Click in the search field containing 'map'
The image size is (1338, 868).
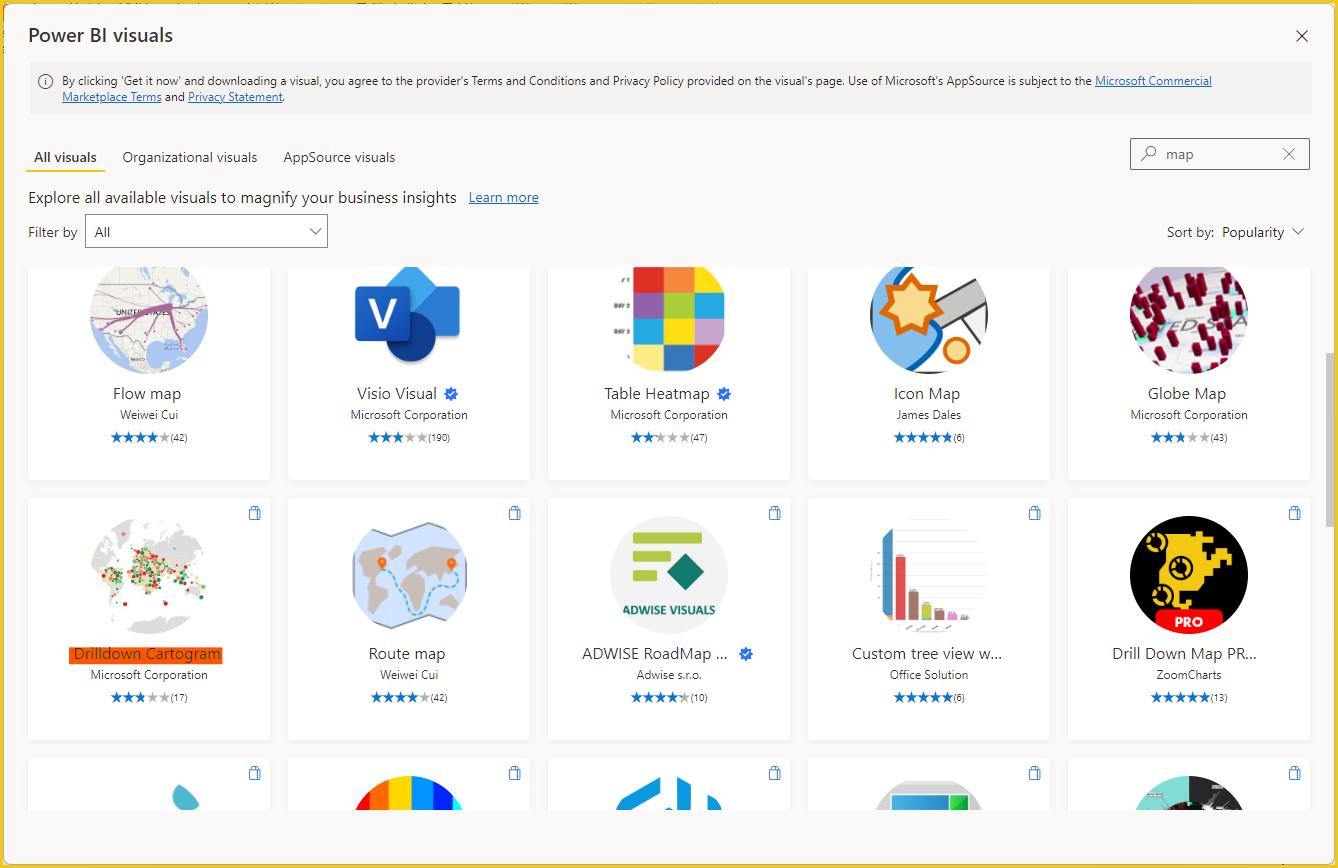tap(1220, 154)
